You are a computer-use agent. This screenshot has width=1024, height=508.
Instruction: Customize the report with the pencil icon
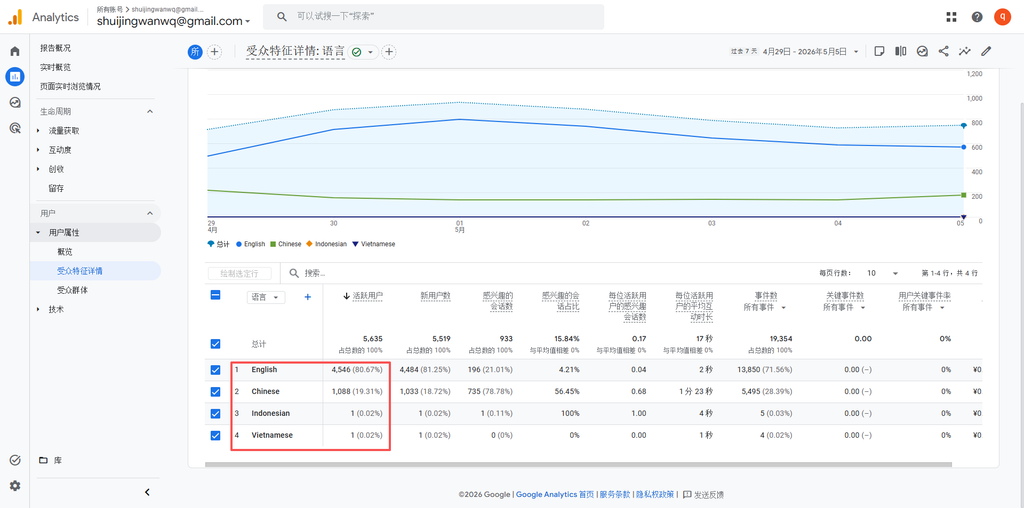click(986, 51)
